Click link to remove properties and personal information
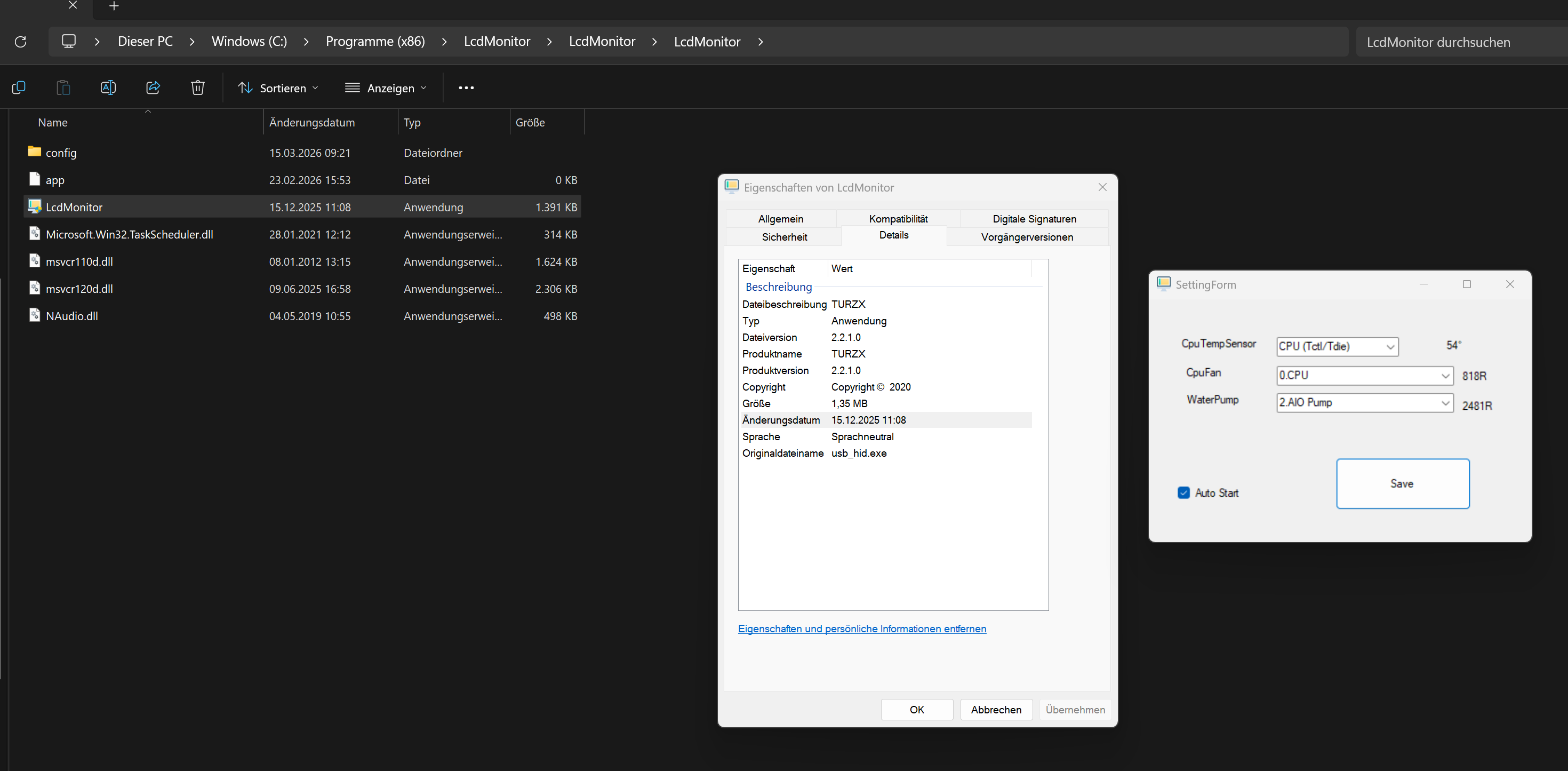Screen dimensions: 1568x771 click(x=862, y=629)
